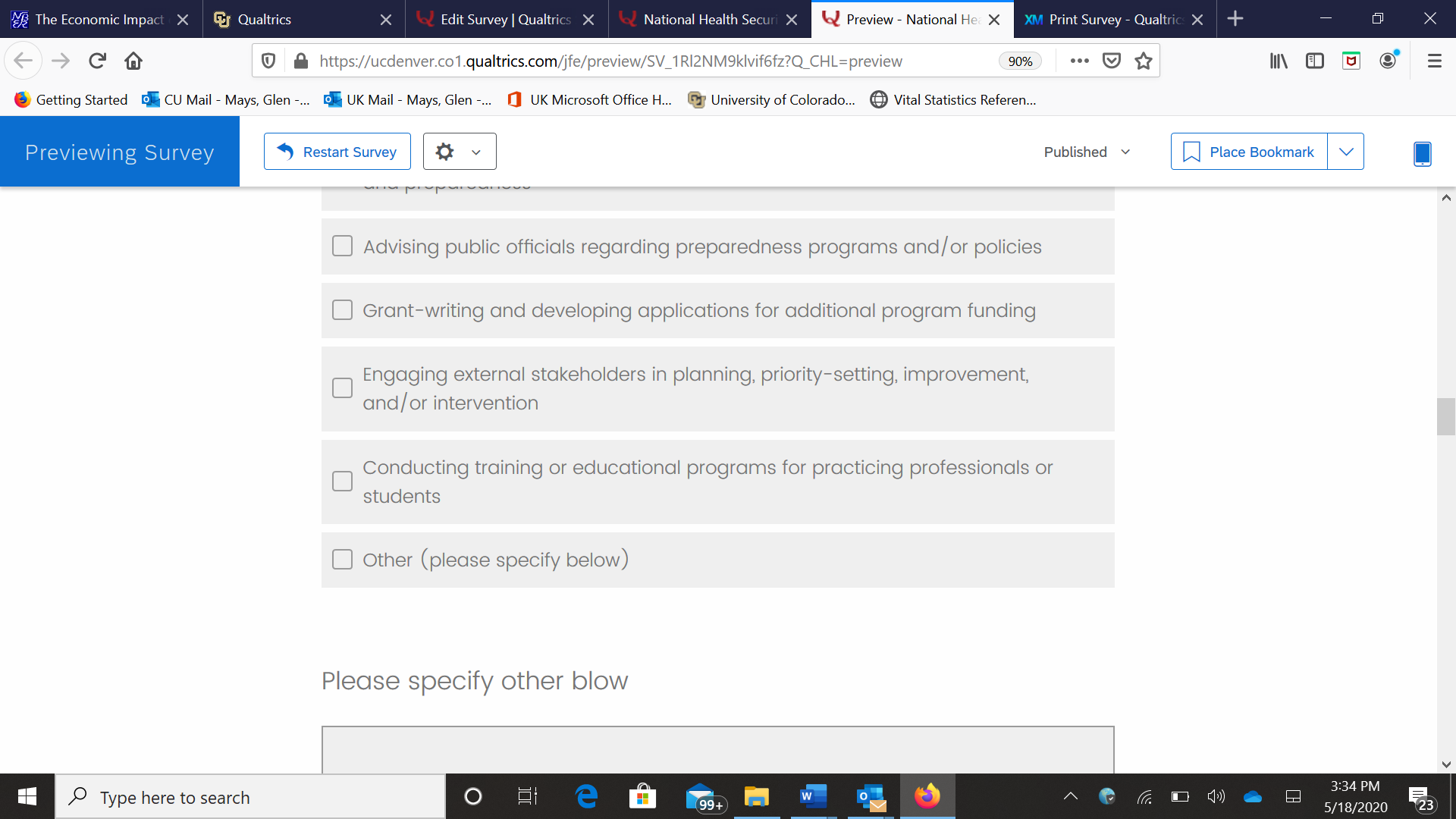The width and height of the screenshot is (1456, 819).
Task: Expand the Place Bookmark arrow dropdown
Action: tap(1346, 152)
